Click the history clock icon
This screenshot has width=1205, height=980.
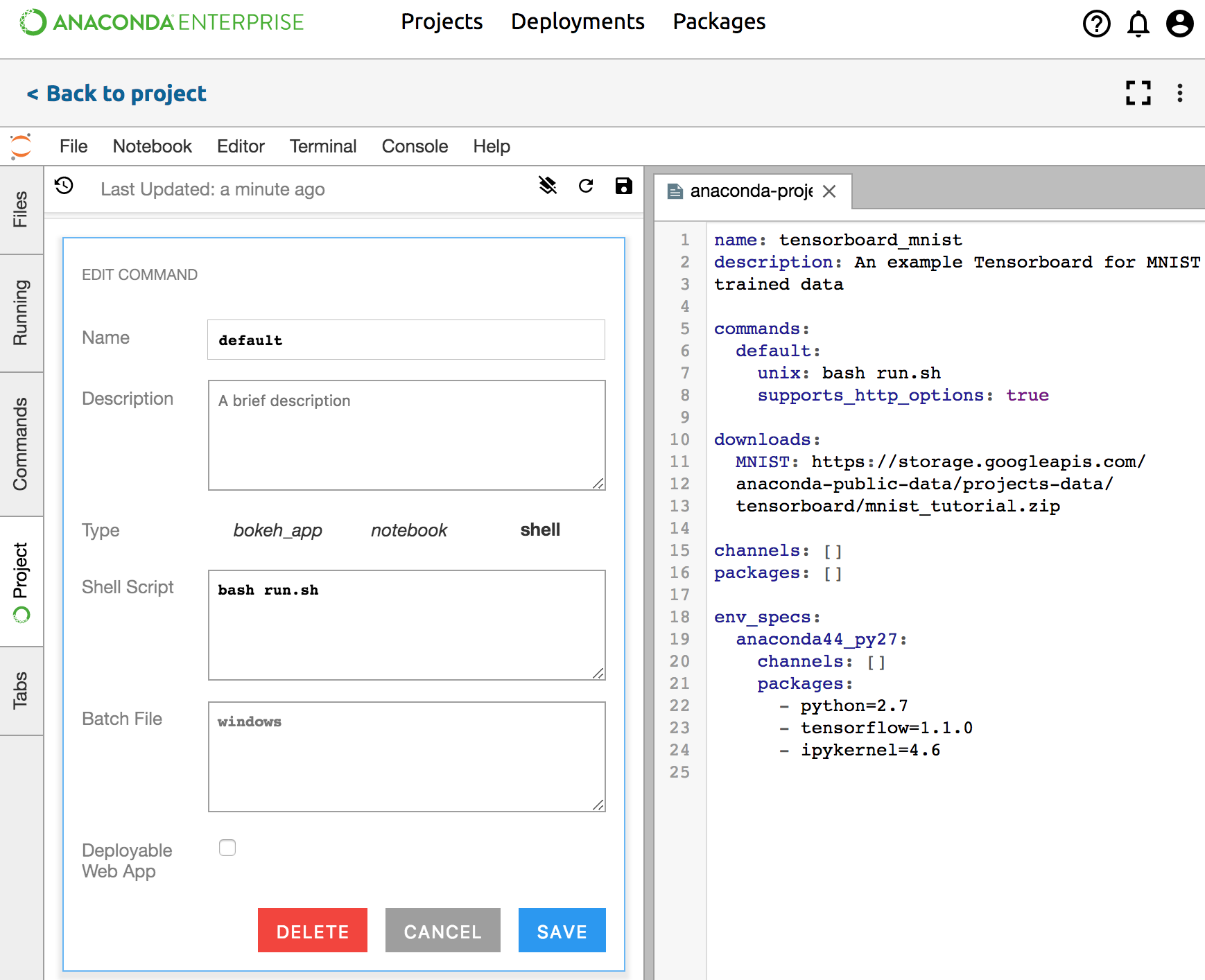(64, 186)
